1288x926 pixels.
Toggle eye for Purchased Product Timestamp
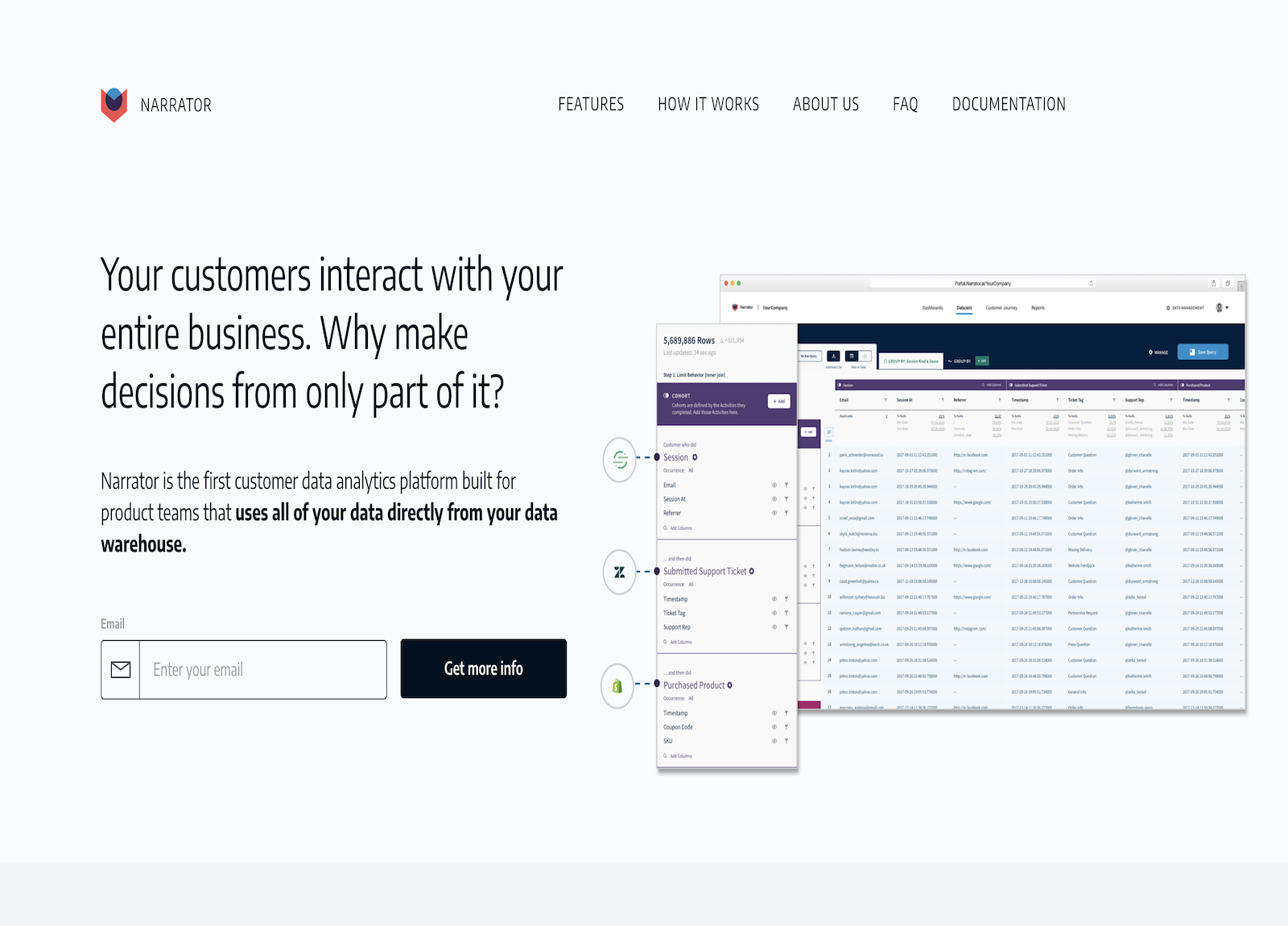(x=774, y=713)
